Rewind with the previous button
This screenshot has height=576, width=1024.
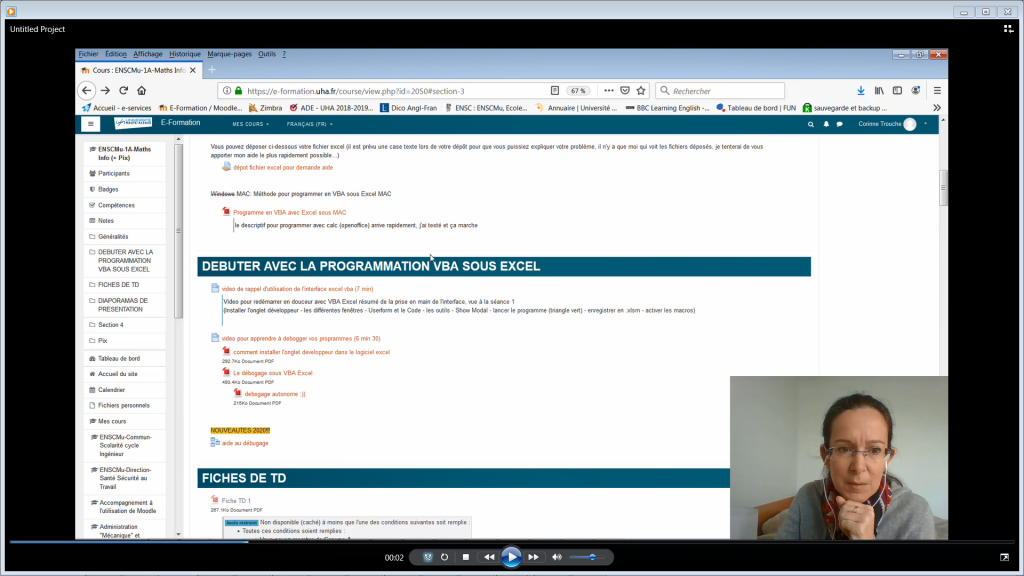click(489, 557)
